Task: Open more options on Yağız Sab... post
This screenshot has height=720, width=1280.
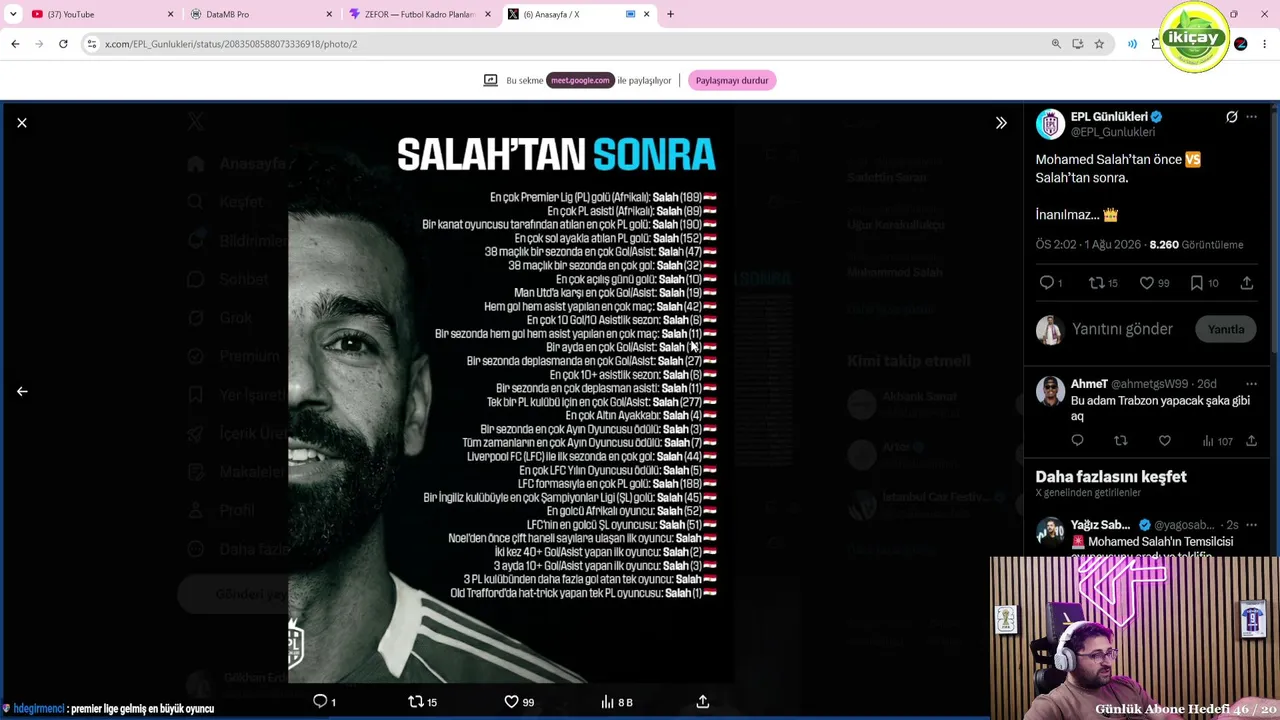Action: [1251, 525]
